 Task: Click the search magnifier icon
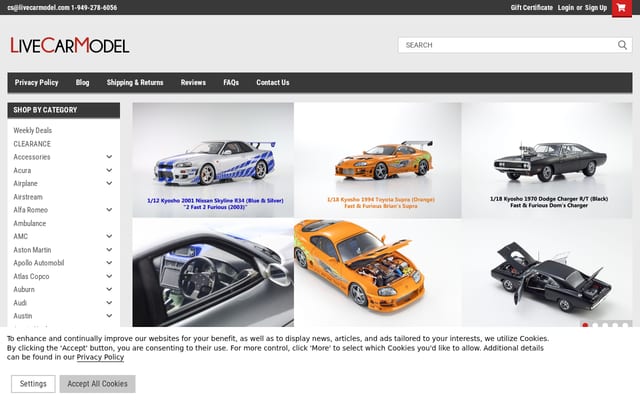tap(622, 45)
